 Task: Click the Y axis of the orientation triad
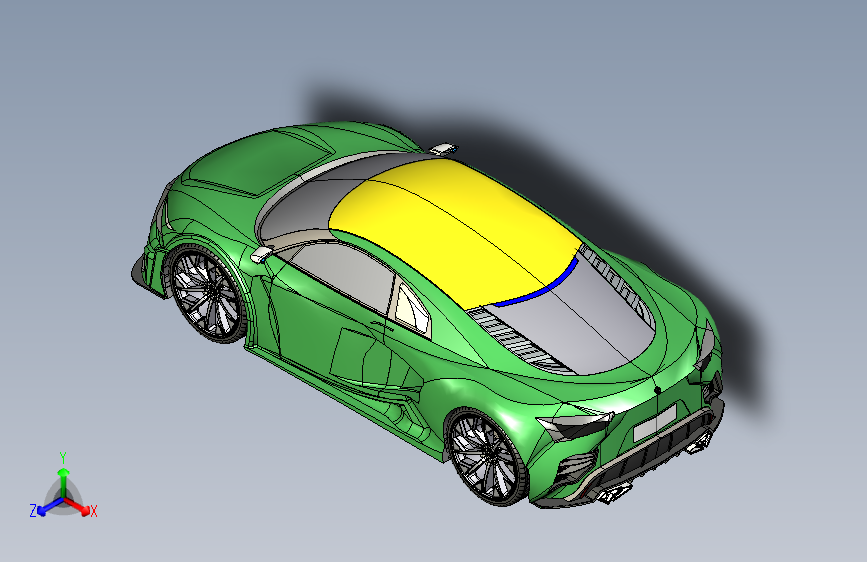pyautogui.click(x=64, y=480)
